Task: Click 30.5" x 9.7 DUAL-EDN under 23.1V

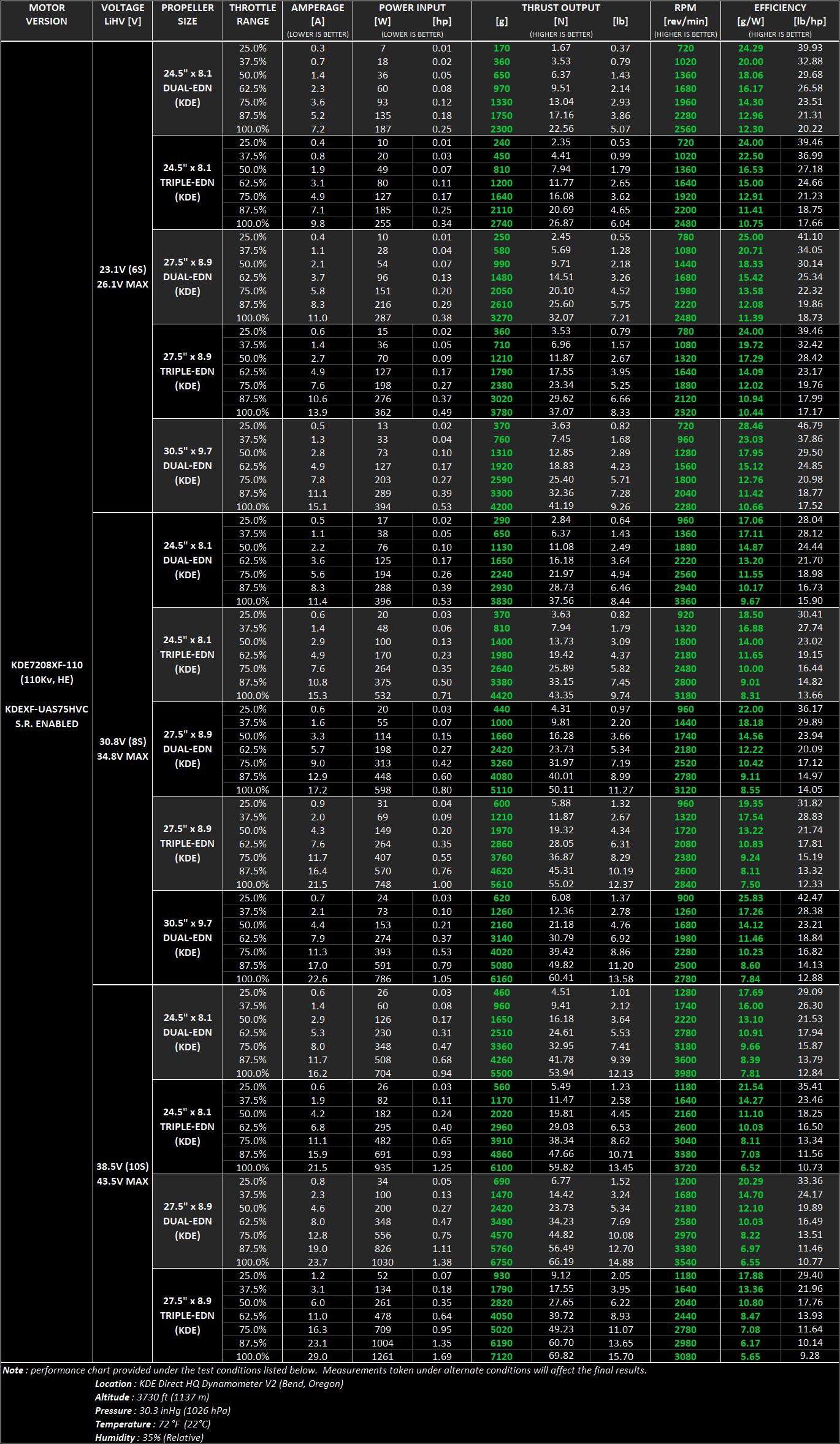Action: pyautogui.click(x=188, y=465)
